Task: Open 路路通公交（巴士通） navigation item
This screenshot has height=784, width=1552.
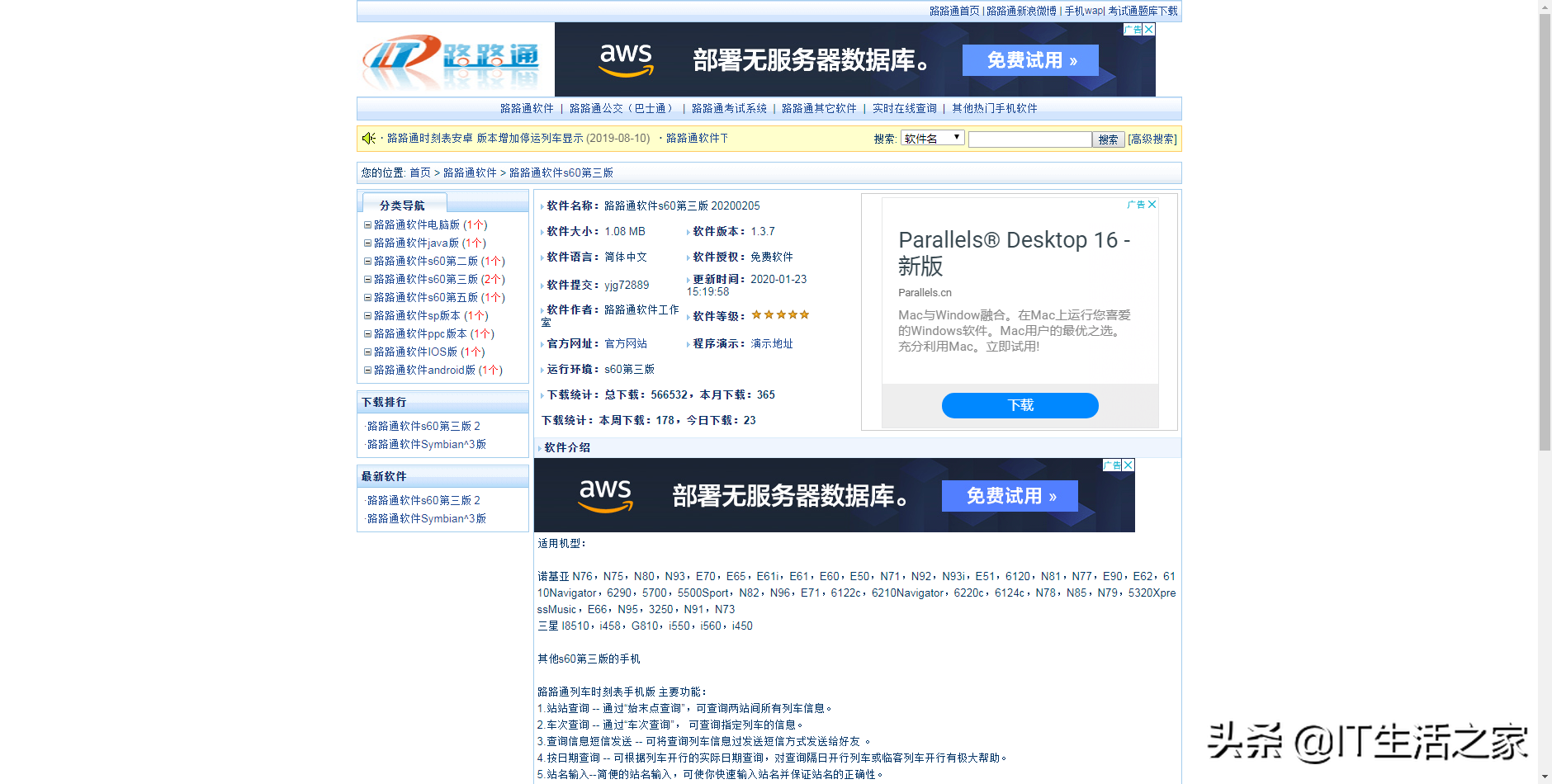Action: 623,108
